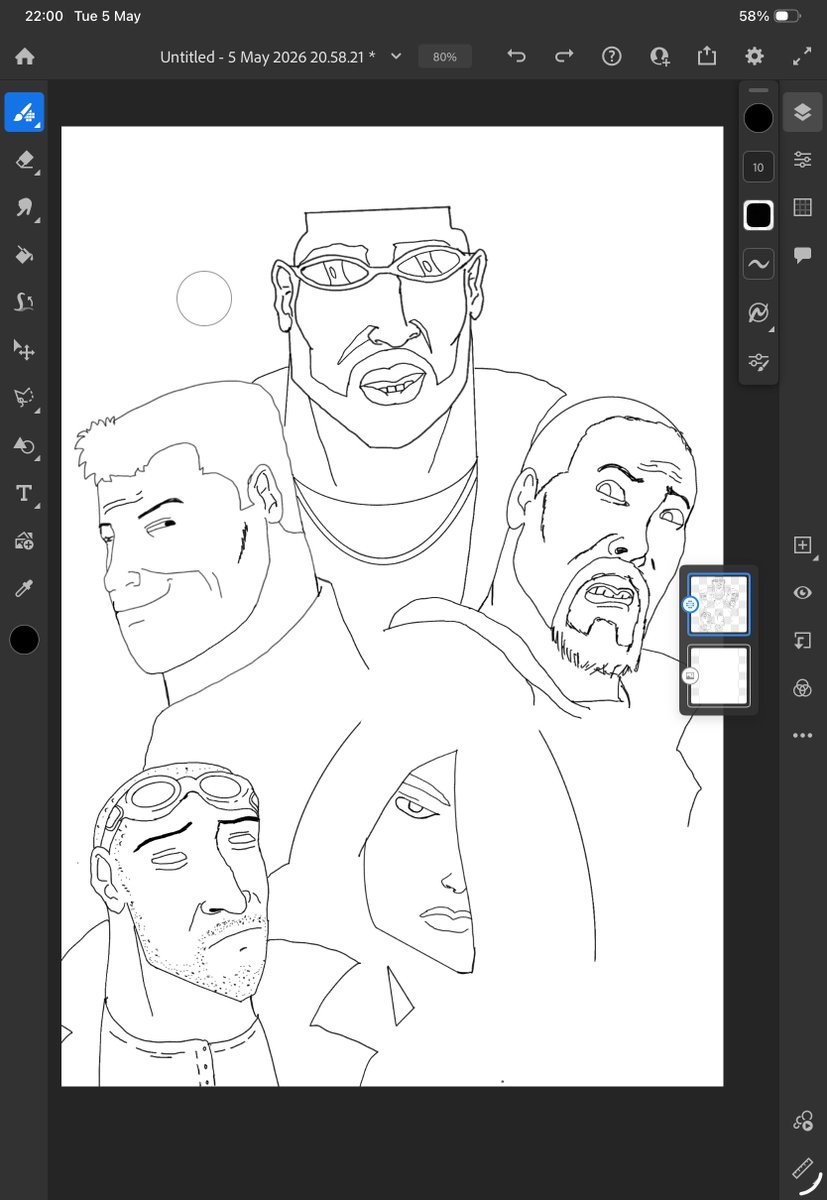Viewport: 827px width, 1200px height.
Task: Toggle the compact Layers view
Action: point(802,113)
